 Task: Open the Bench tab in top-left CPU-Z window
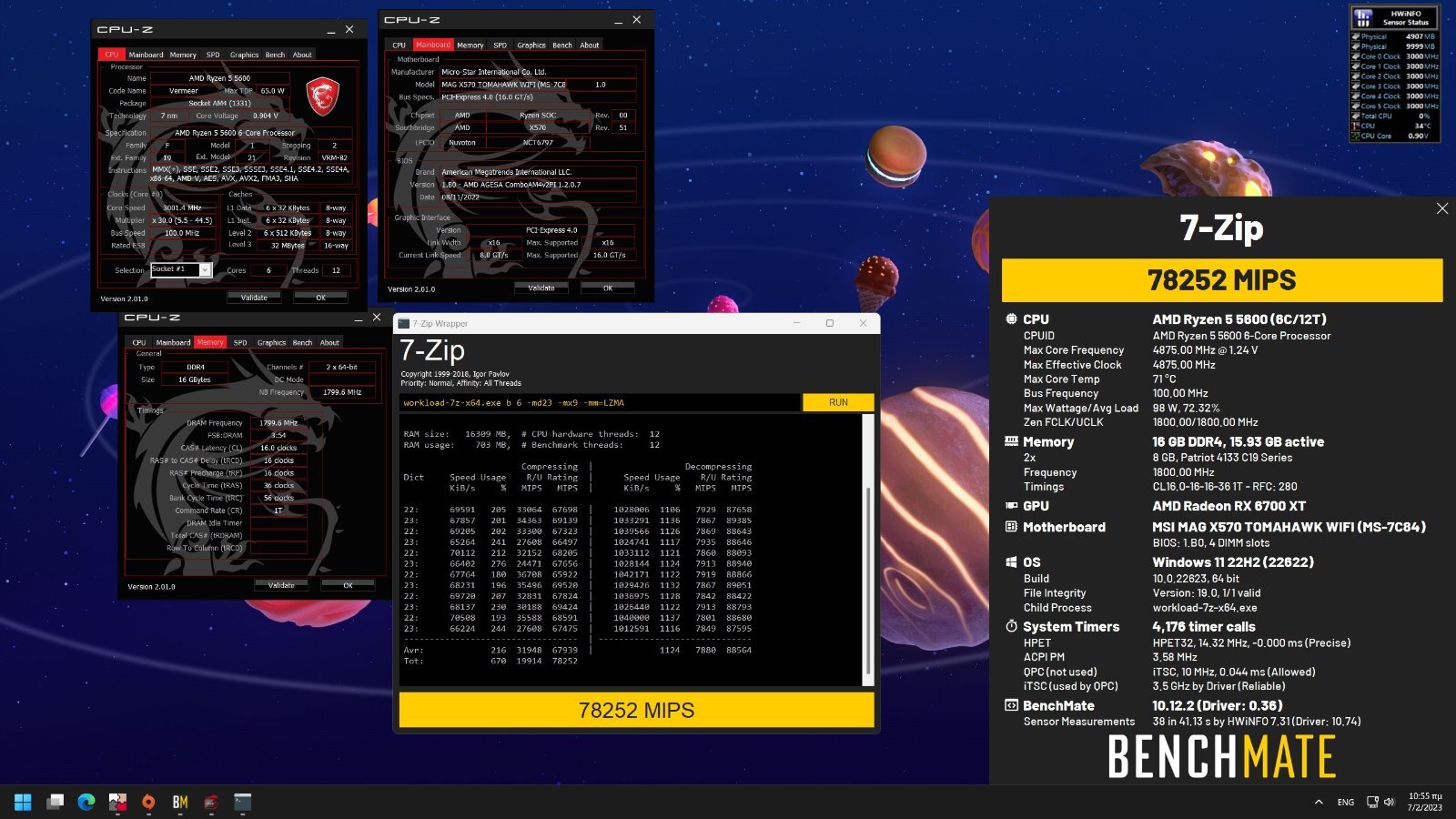(x=275, y=55)
